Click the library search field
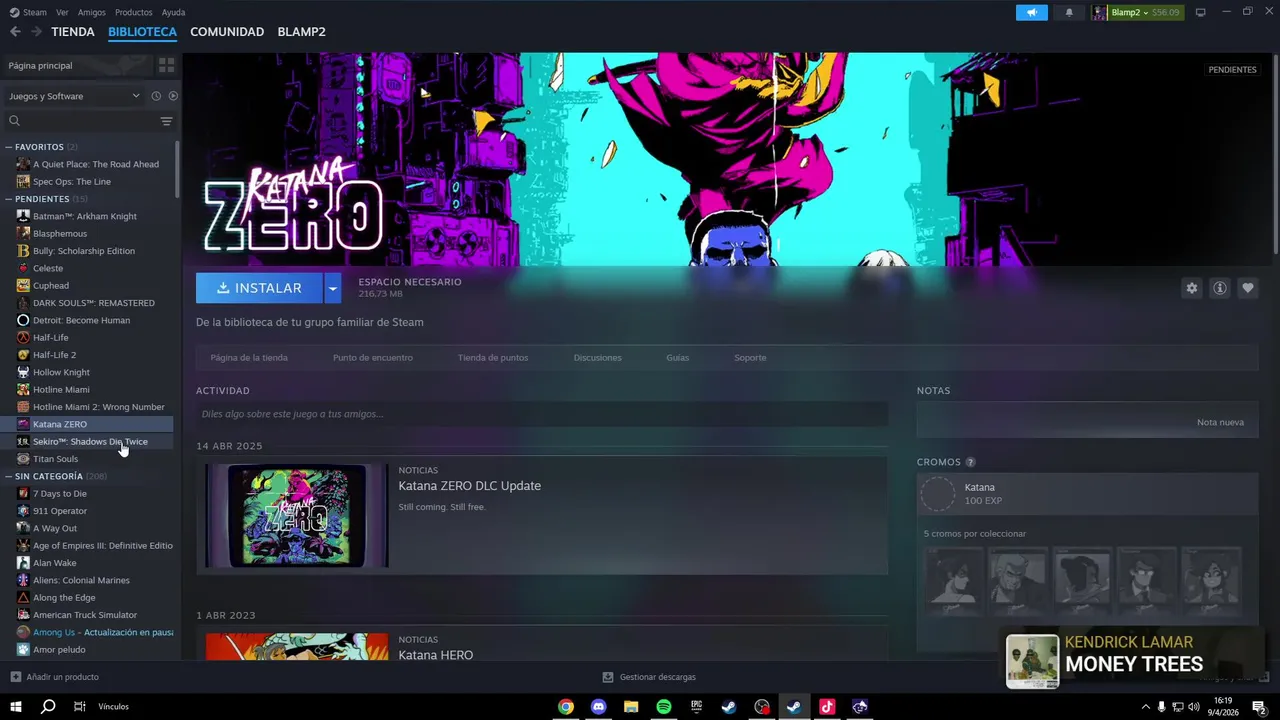 pyautogui.click(x=82, y=121)
